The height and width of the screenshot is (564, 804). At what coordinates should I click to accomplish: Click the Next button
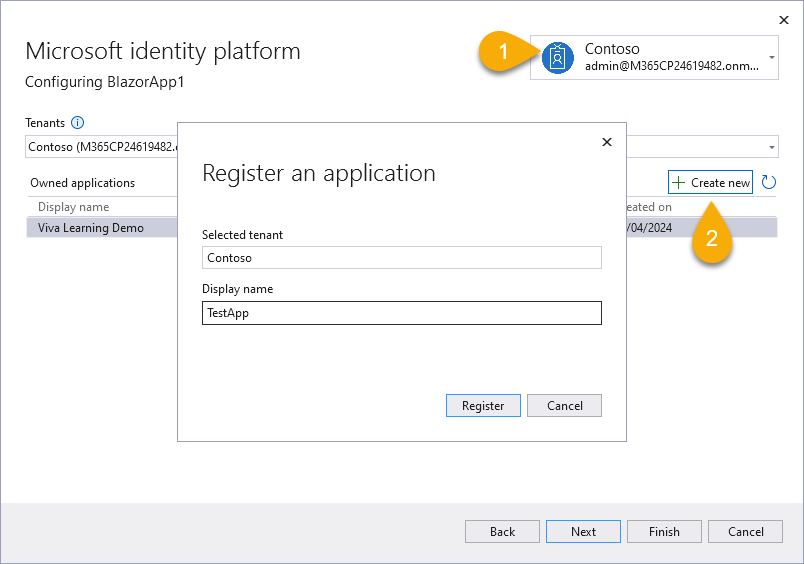coord(583,531)
